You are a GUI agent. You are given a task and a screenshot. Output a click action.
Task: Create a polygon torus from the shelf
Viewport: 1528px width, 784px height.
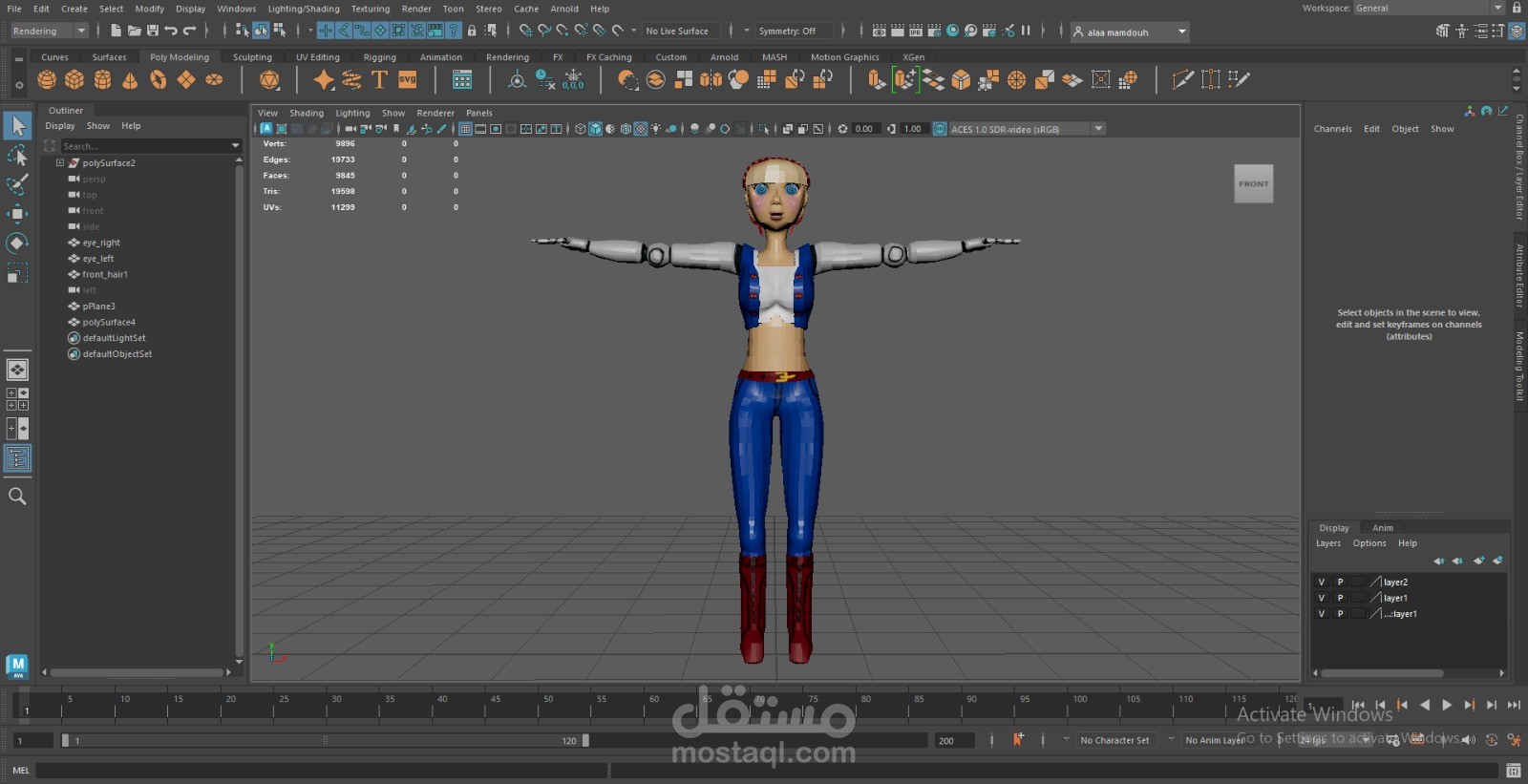click(159, 80)
